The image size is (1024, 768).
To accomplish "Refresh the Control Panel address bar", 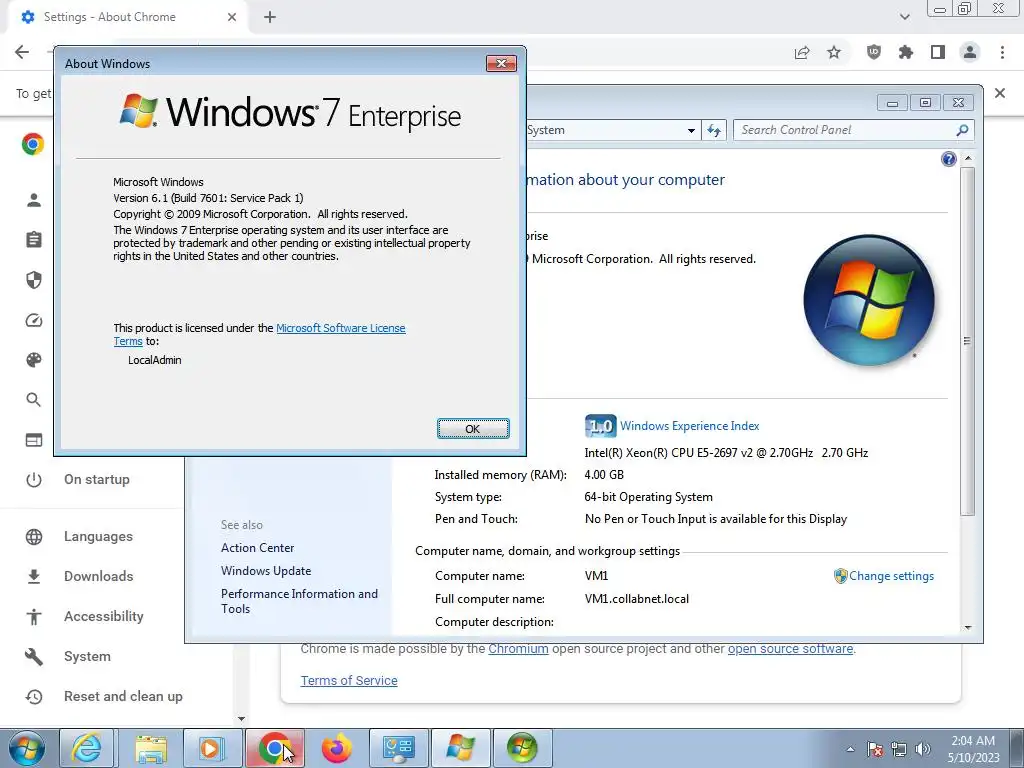I will 714,131.
